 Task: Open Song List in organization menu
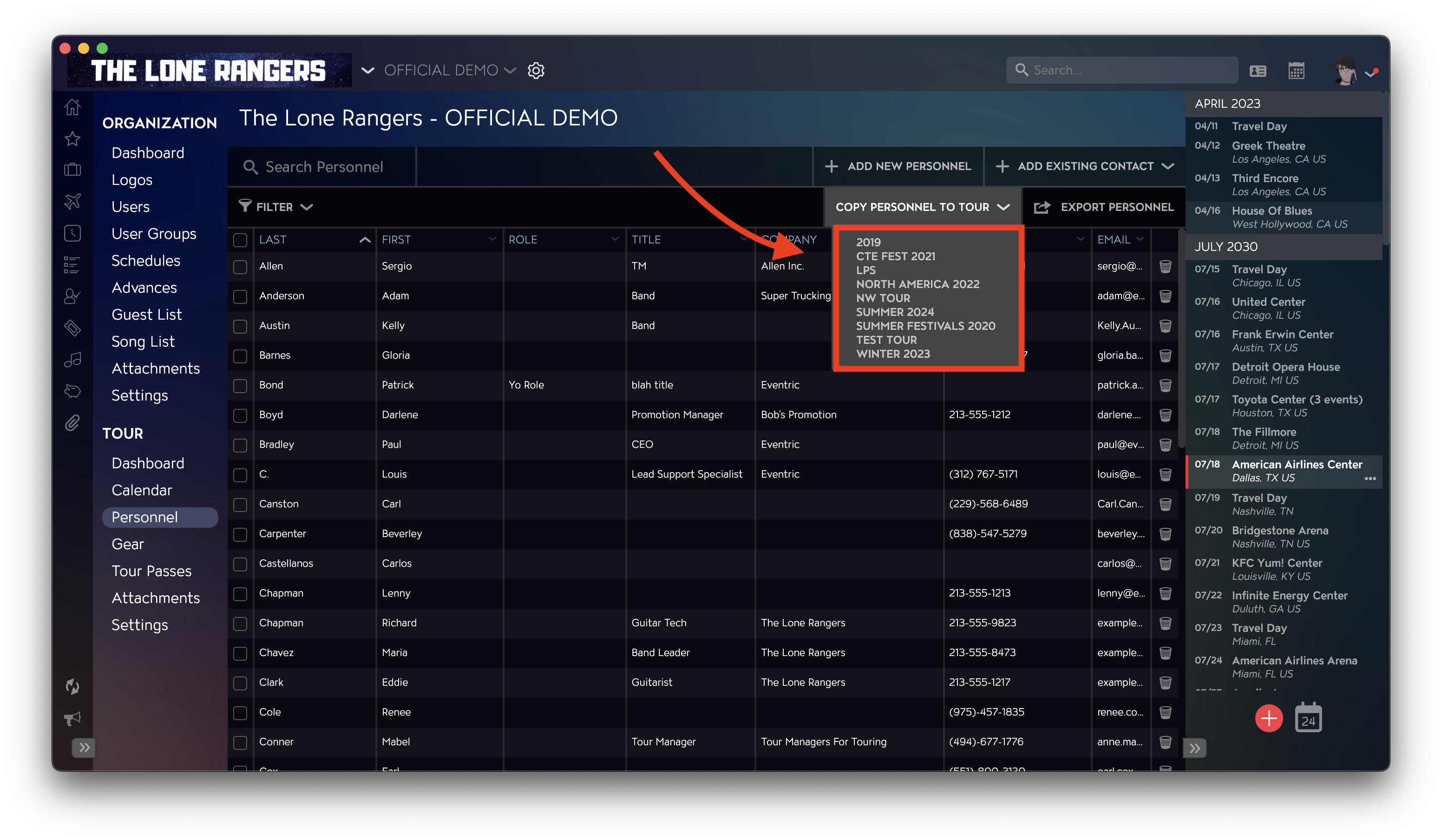(x=143, y=341)
